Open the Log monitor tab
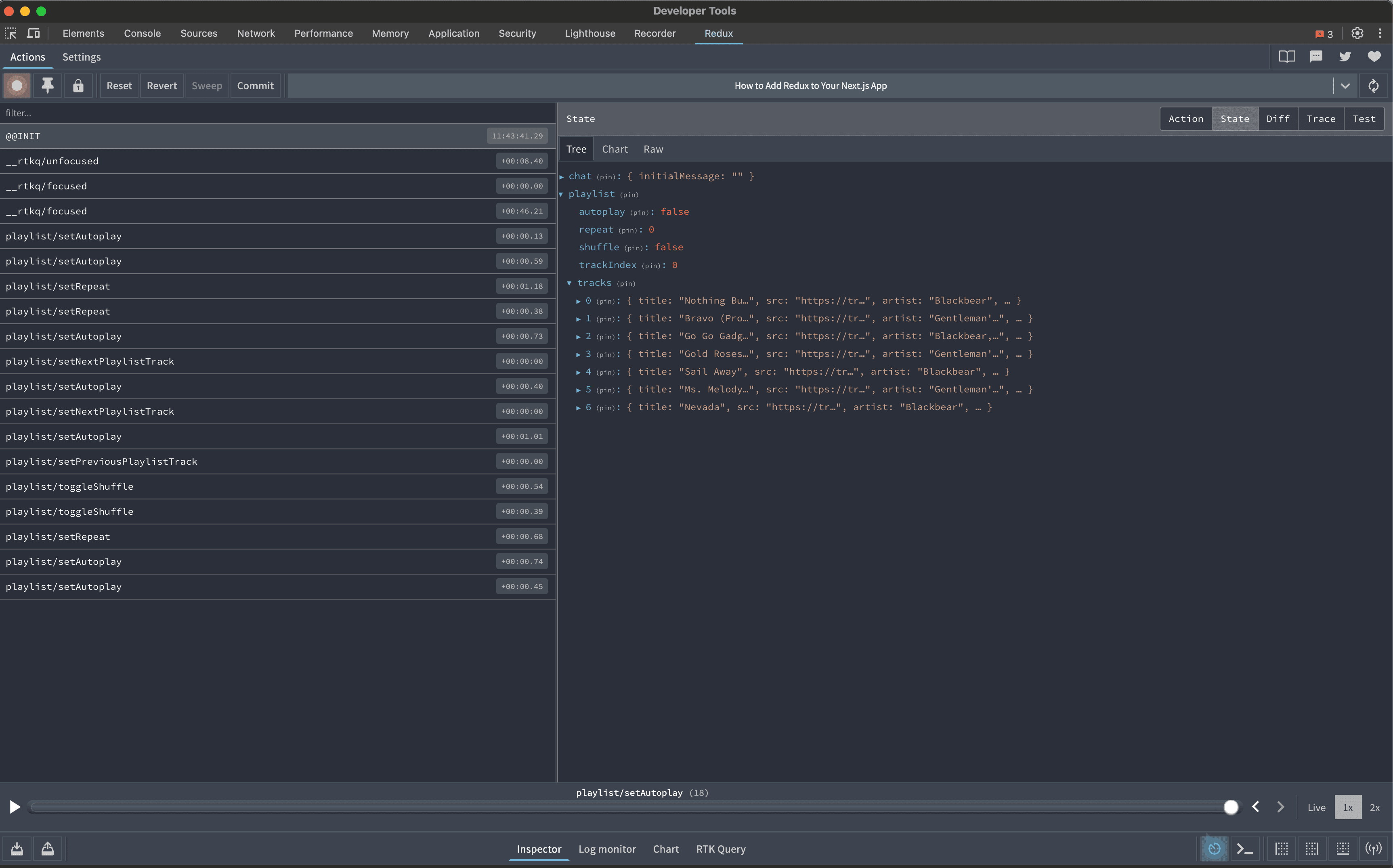 (x=607, y=849)
